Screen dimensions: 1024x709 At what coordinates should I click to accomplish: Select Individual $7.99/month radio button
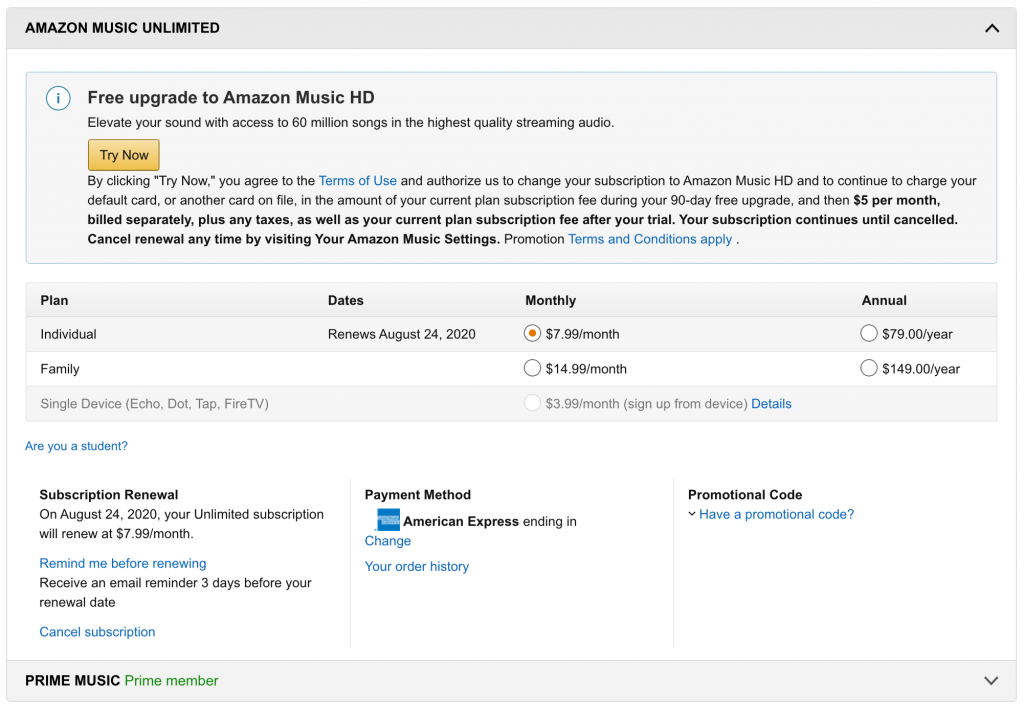(x=532, y=334)
